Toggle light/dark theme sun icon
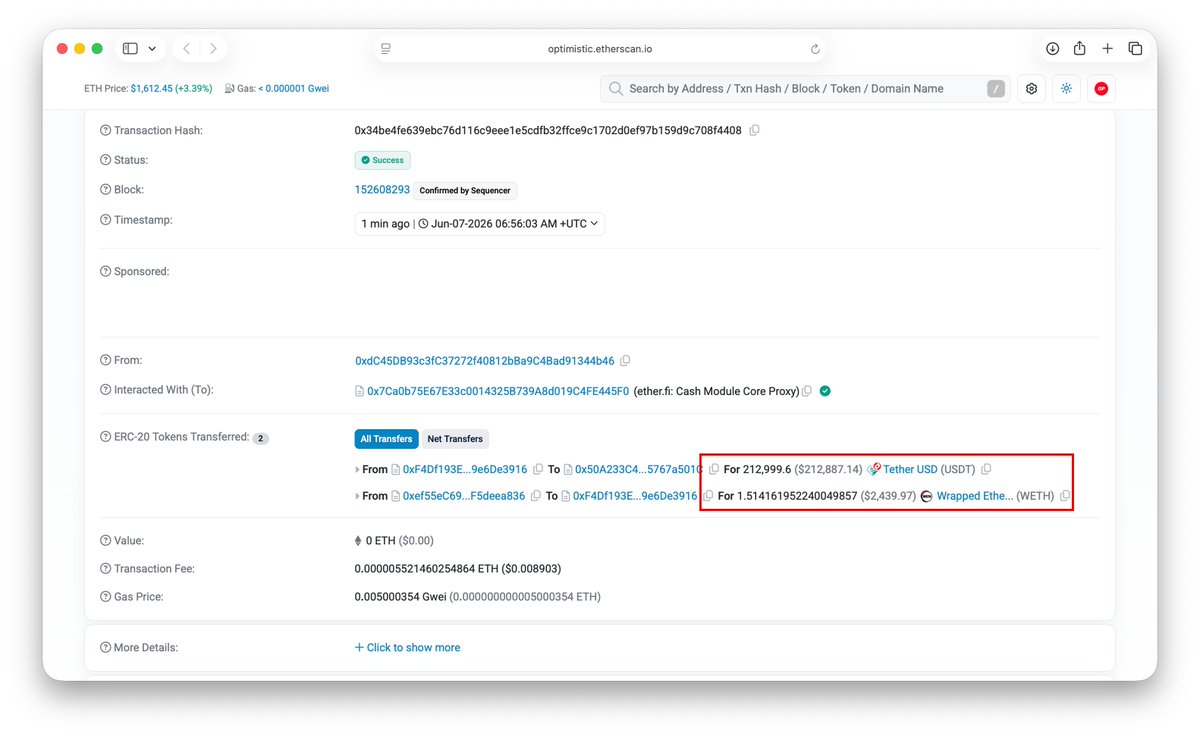1200x737 pixels. [x=1066, y=89]
